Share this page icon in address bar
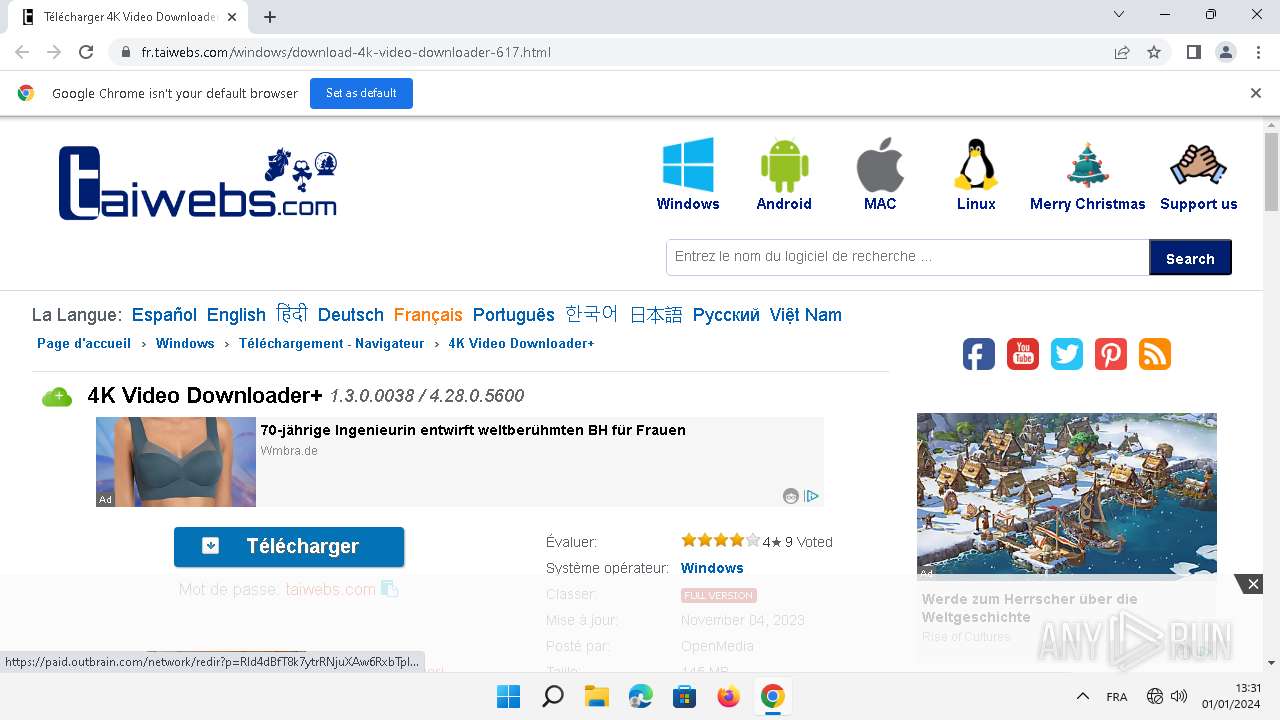Image resolution: width=1280 pixels, height=720 pixels. (x=1122, y=52)
